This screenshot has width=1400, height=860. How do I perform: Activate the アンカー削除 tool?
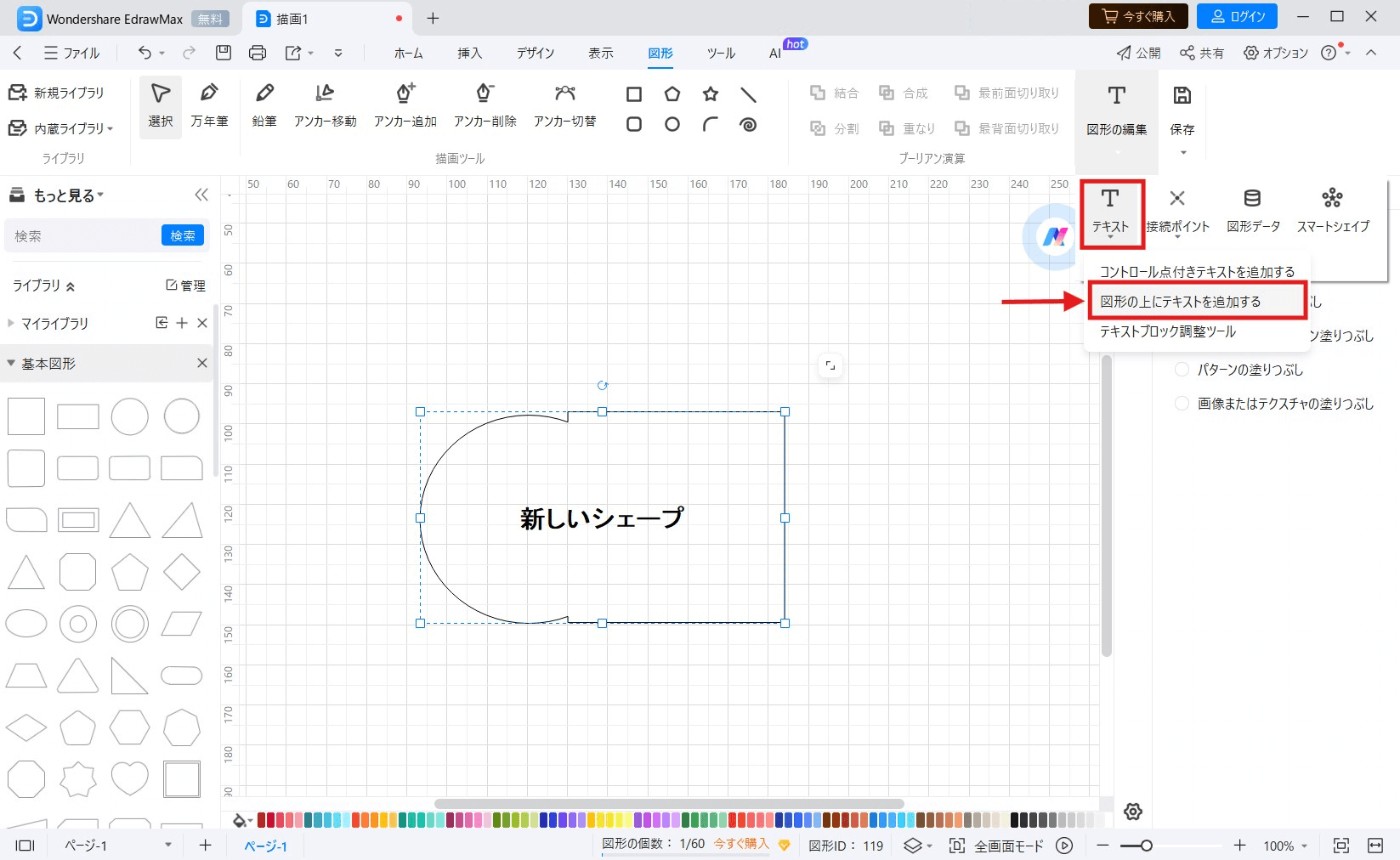point(485,106)
